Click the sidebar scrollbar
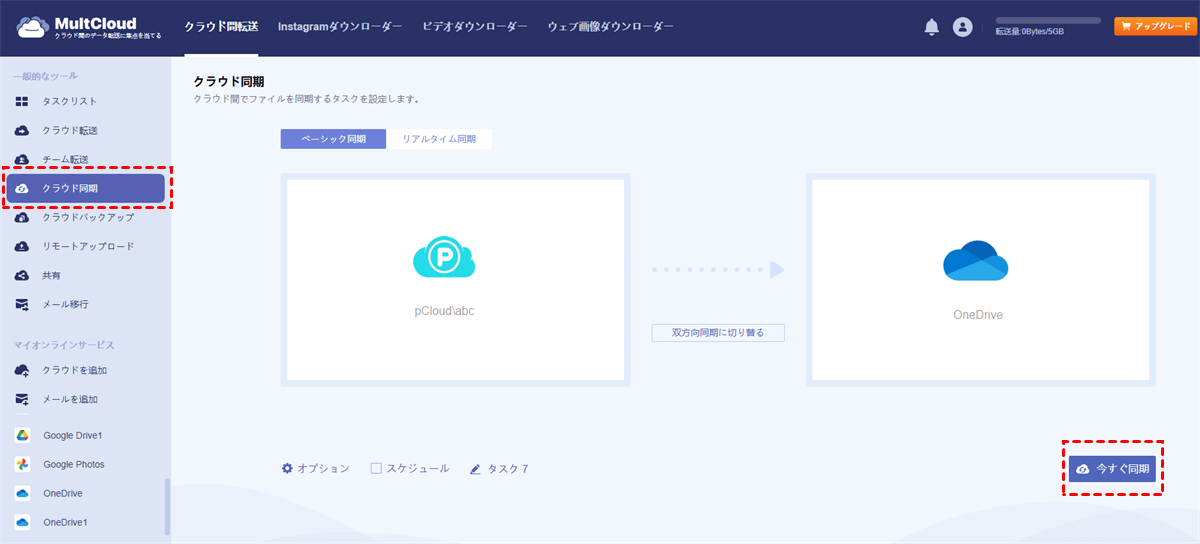Screen dimensions: 1200x544 coord(167,507)
